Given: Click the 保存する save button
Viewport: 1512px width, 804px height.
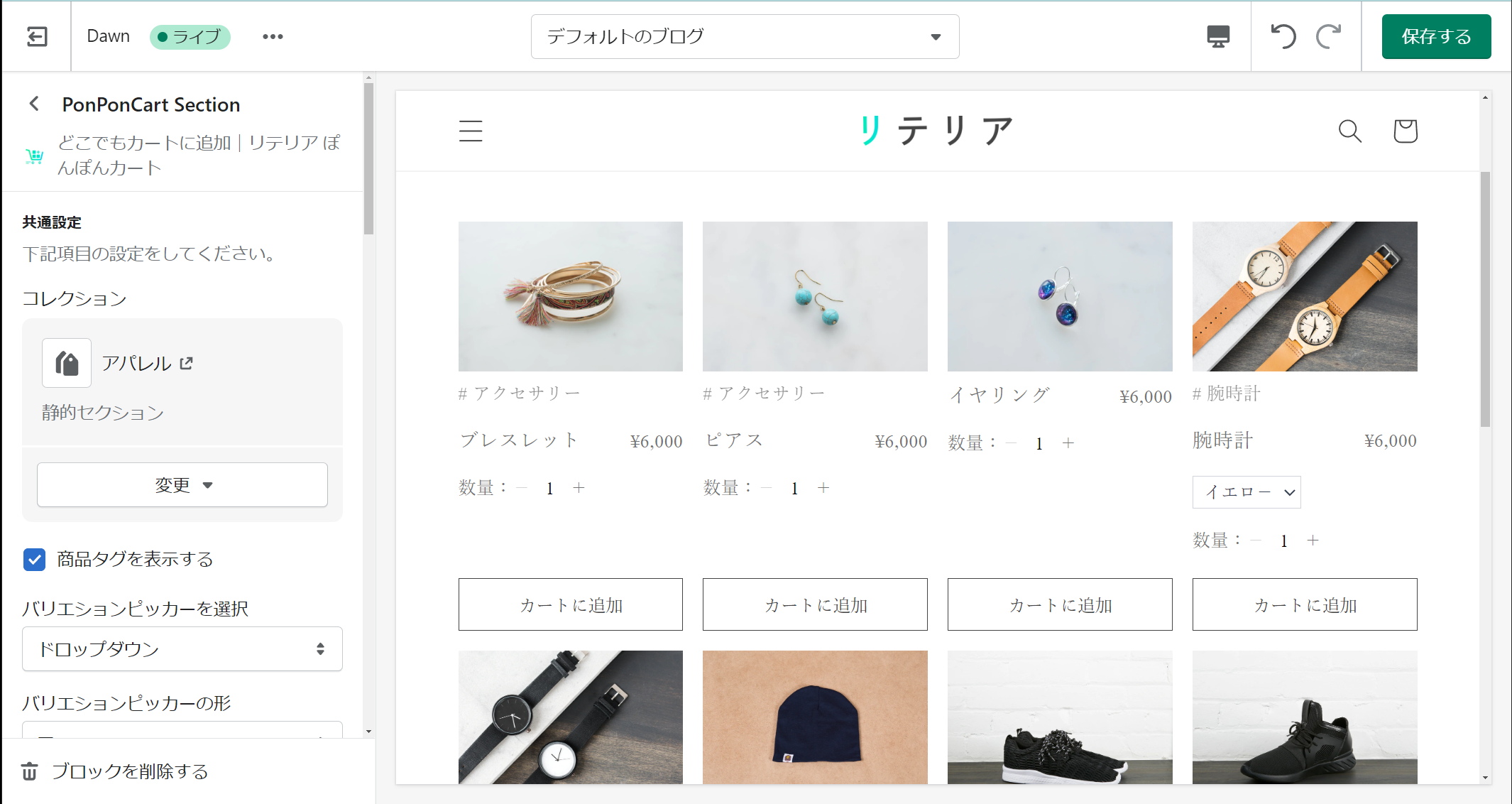Looking at the screenshot, I should pos(1435,36).
